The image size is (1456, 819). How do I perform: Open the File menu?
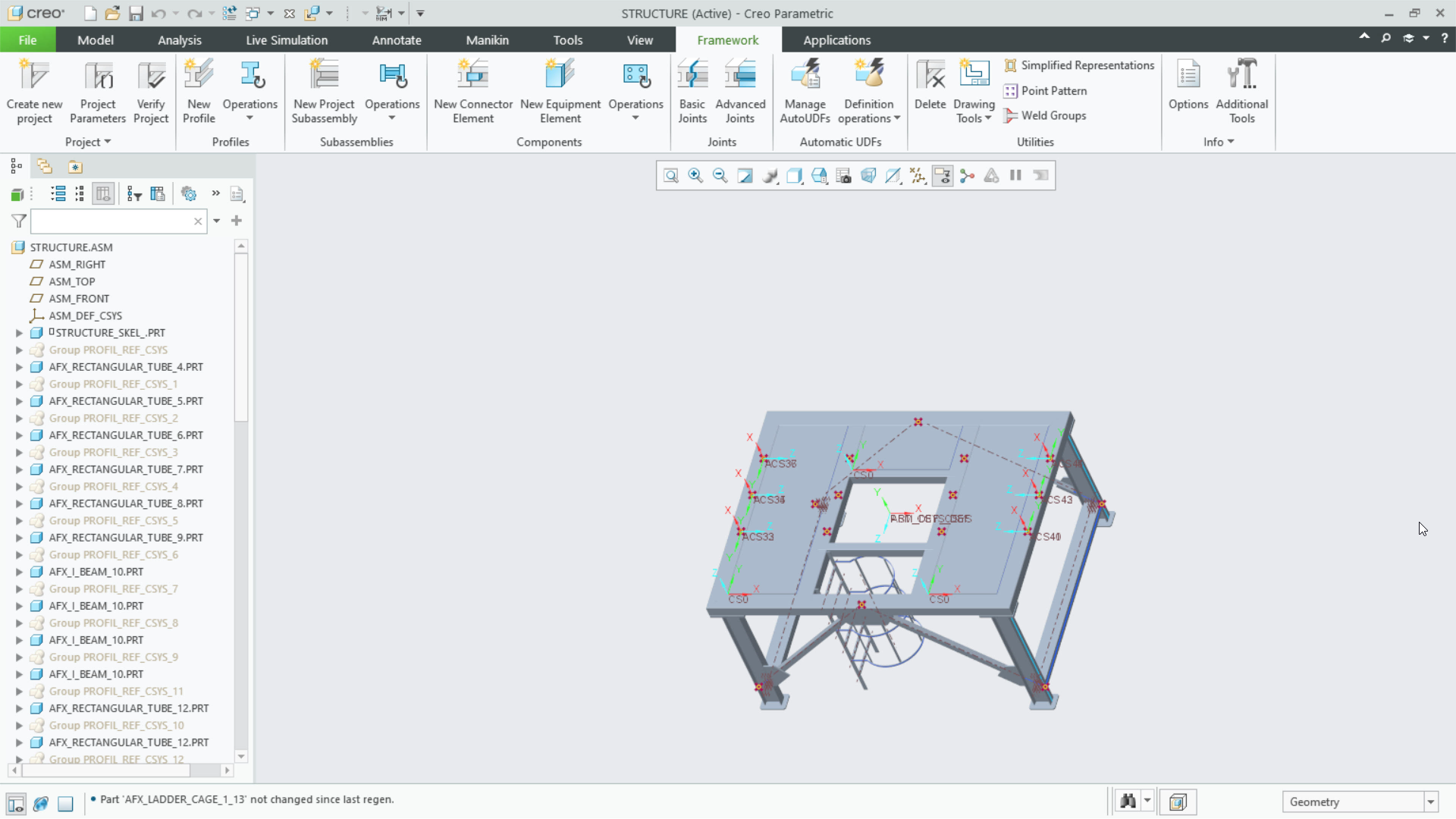pos(27,40)
